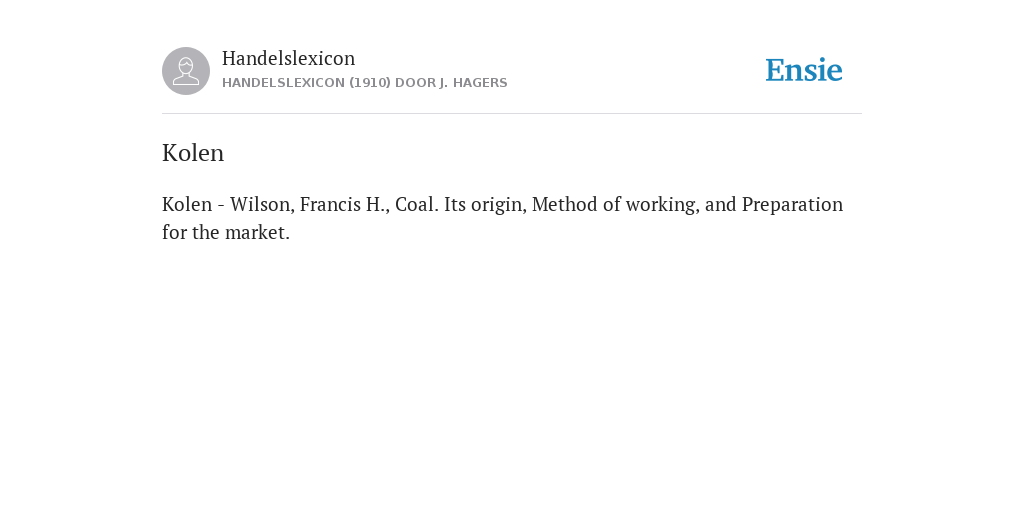Click the letter E of the Ensie logo

774,71
